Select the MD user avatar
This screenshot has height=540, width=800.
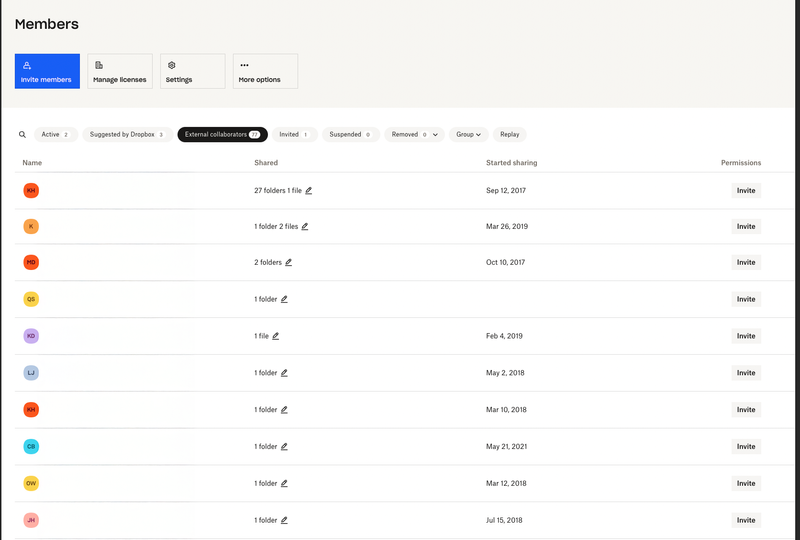31,262
